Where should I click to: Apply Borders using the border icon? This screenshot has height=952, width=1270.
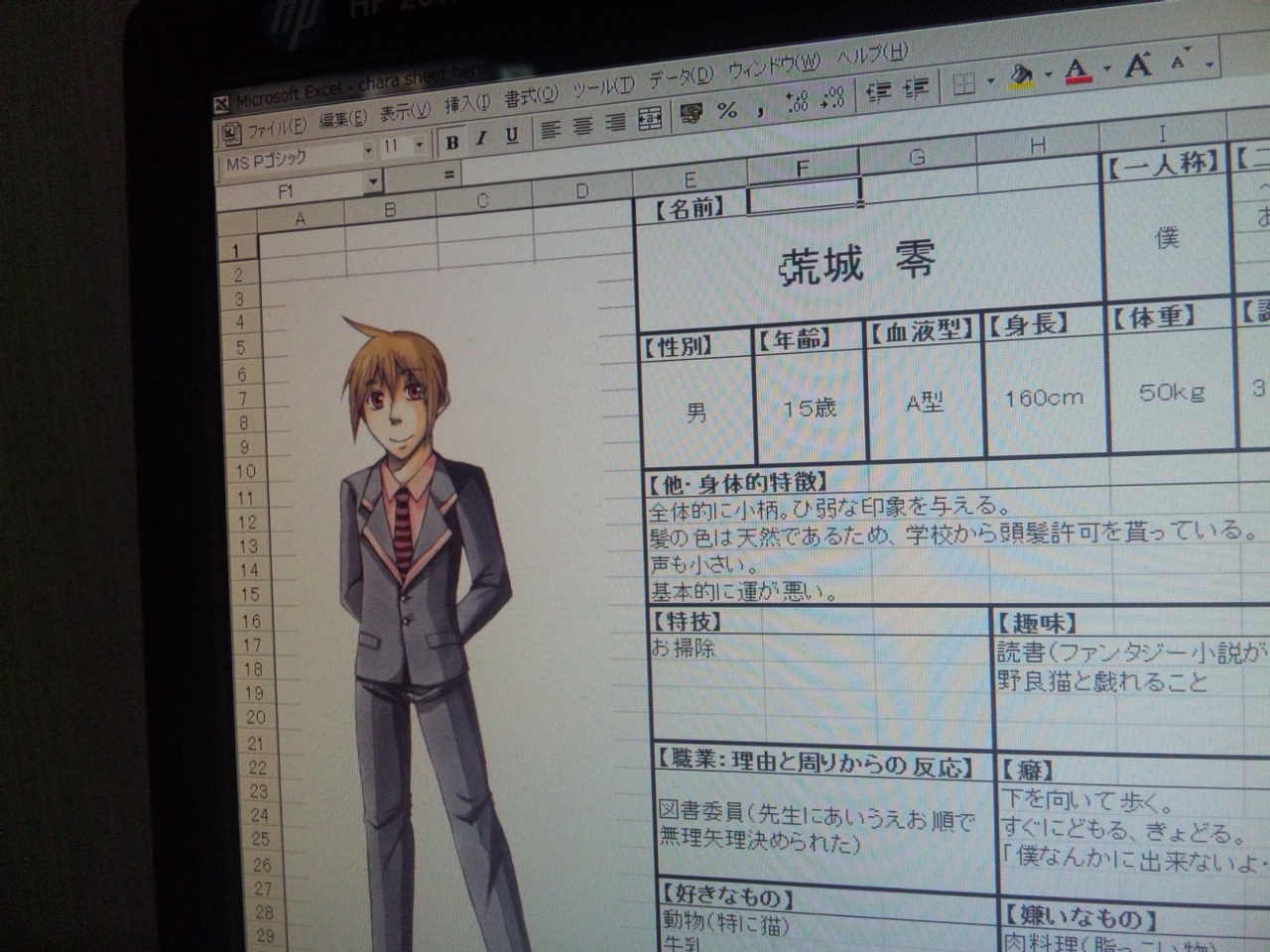pyautogui.click(x=963, y=84)
